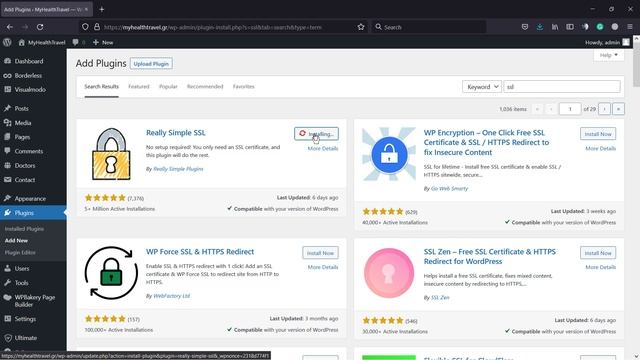Image resolution: width=640 pixels, height=360 pixels.
Task: Open the Library icon in toolbar
Action: [x=555, y=27]
